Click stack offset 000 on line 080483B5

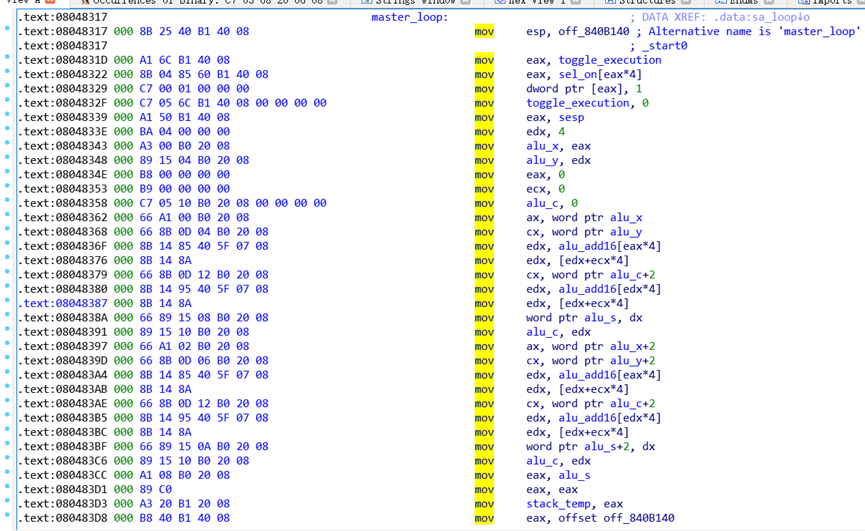124,418
